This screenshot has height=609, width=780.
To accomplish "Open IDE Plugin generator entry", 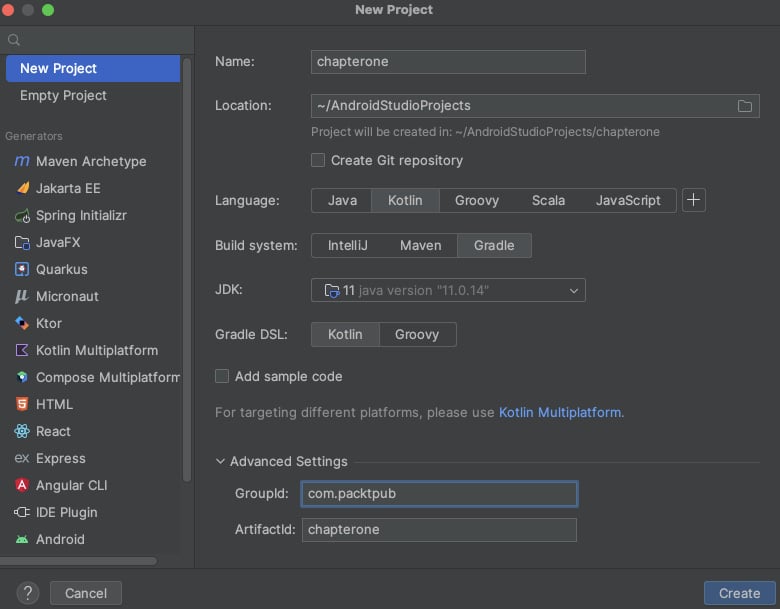I will tap(93, 512).
